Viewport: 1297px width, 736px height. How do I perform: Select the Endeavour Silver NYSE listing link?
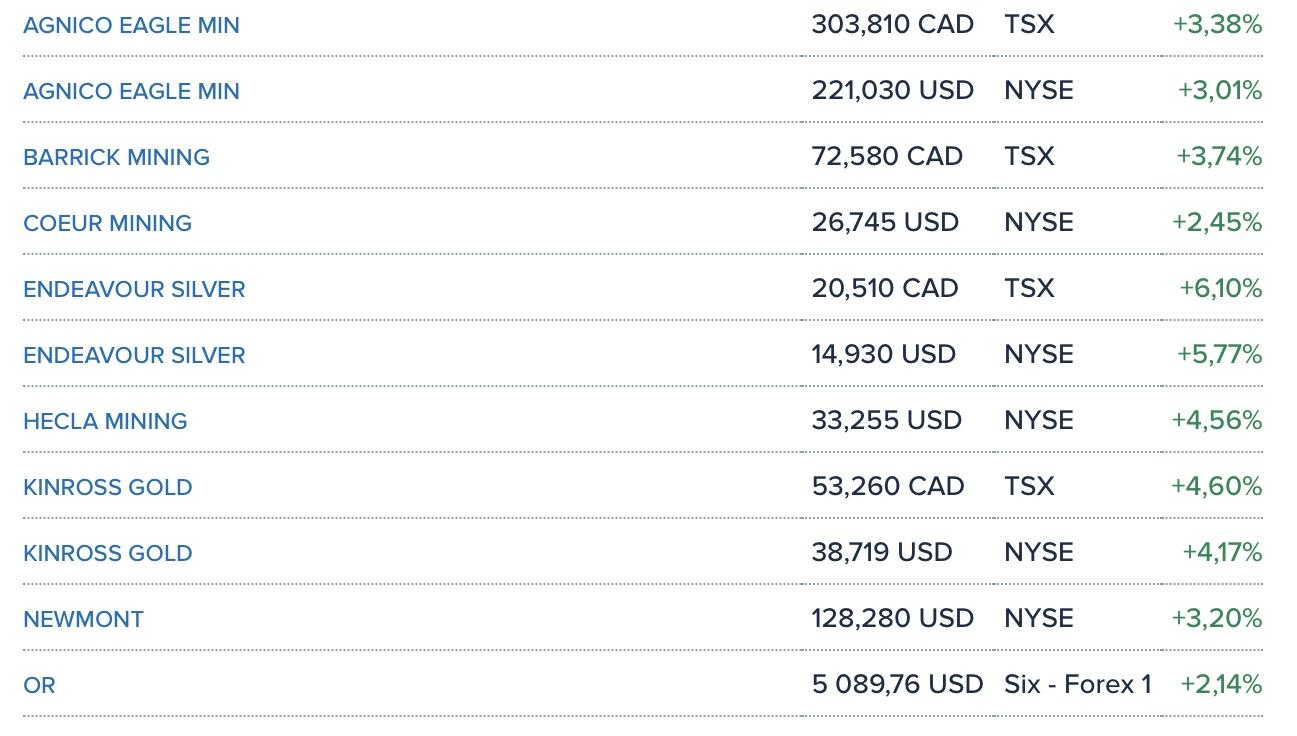[134, 356]
